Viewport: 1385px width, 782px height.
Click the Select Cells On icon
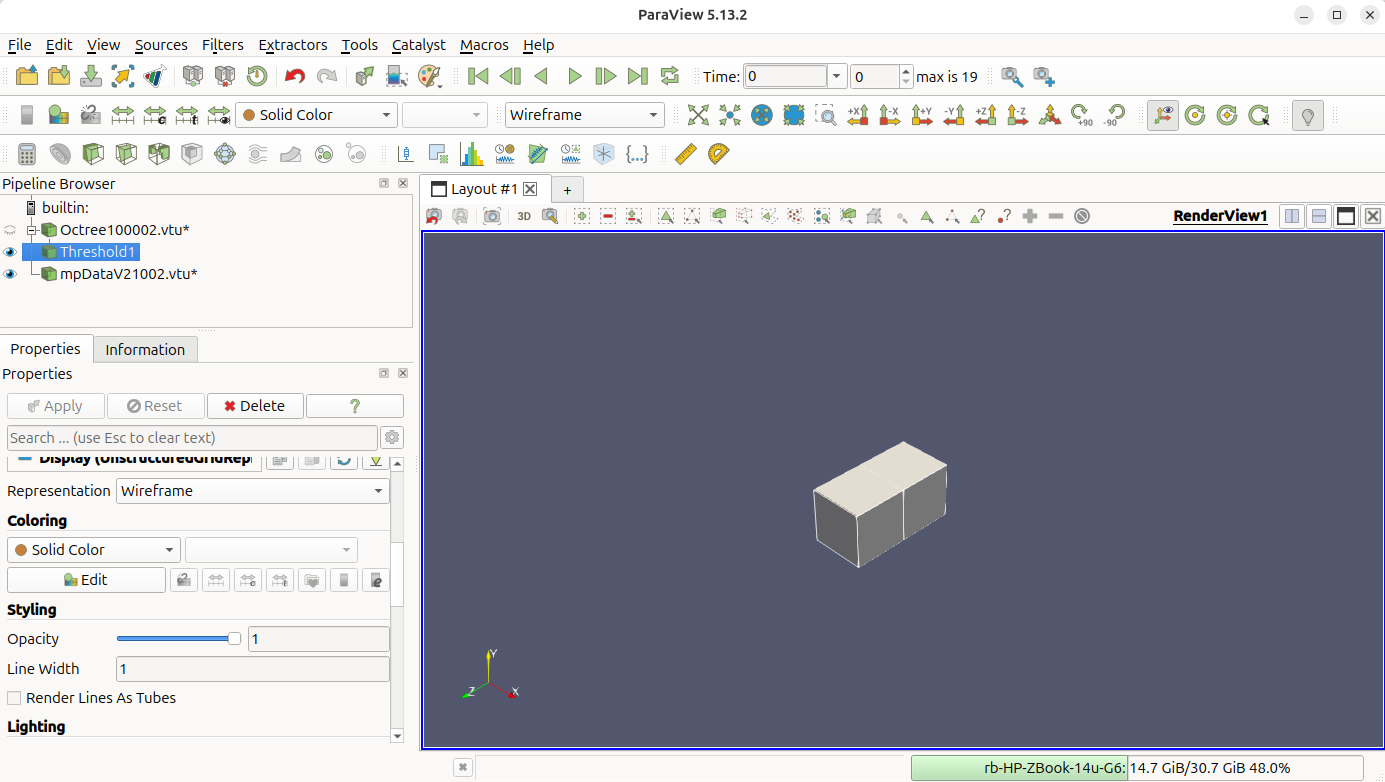[666, 216]
